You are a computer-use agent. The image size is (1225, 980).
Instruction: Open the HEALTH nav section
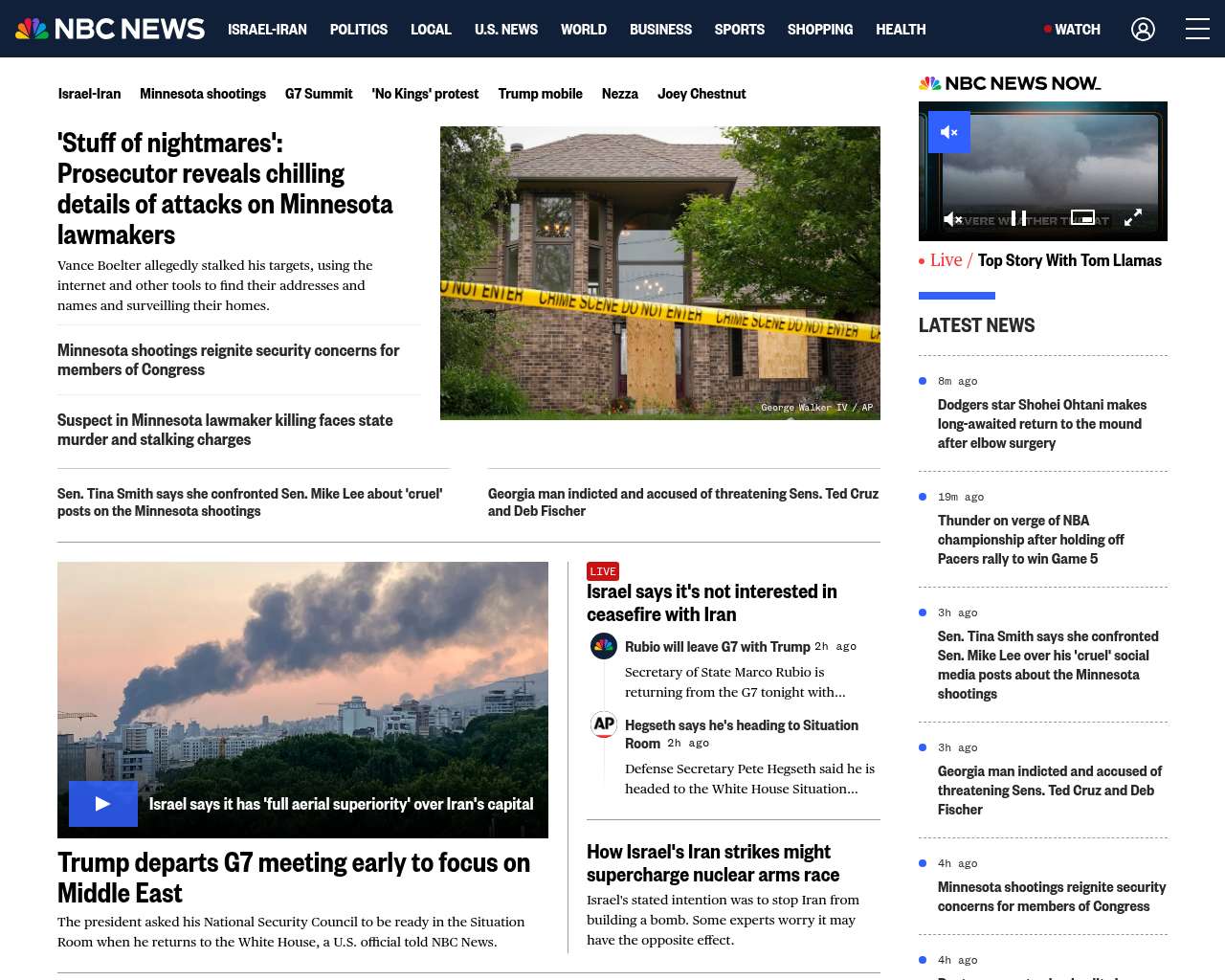pos(901,29)
